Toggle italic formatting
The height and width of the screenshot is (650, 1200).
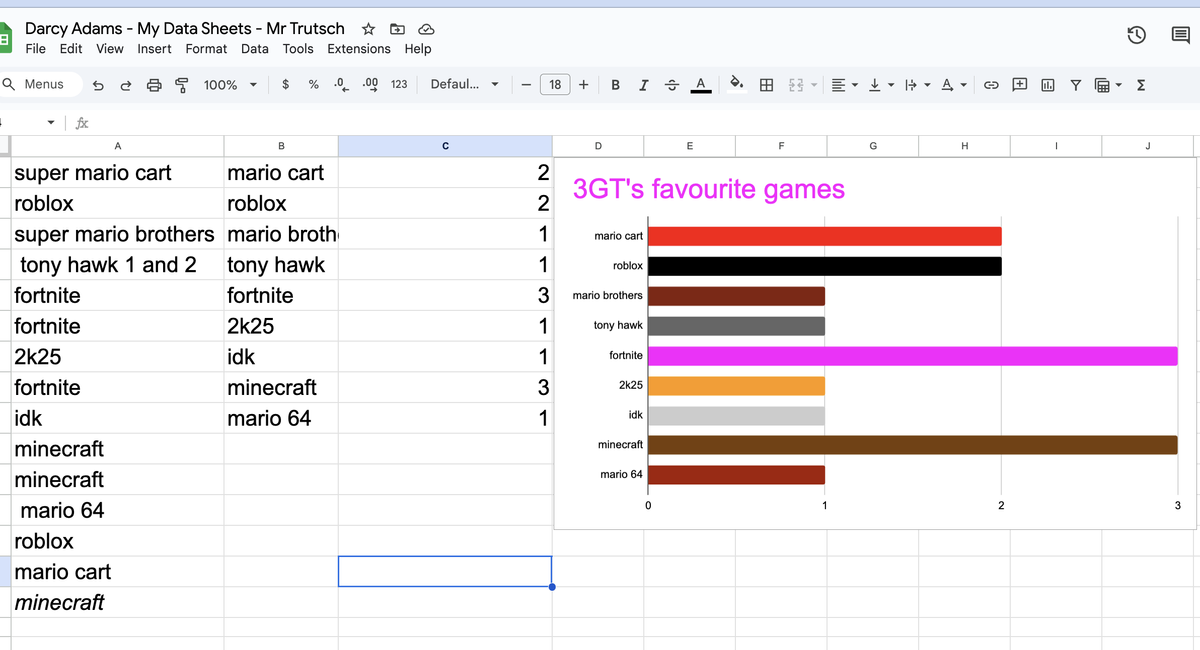click(643, 85)
